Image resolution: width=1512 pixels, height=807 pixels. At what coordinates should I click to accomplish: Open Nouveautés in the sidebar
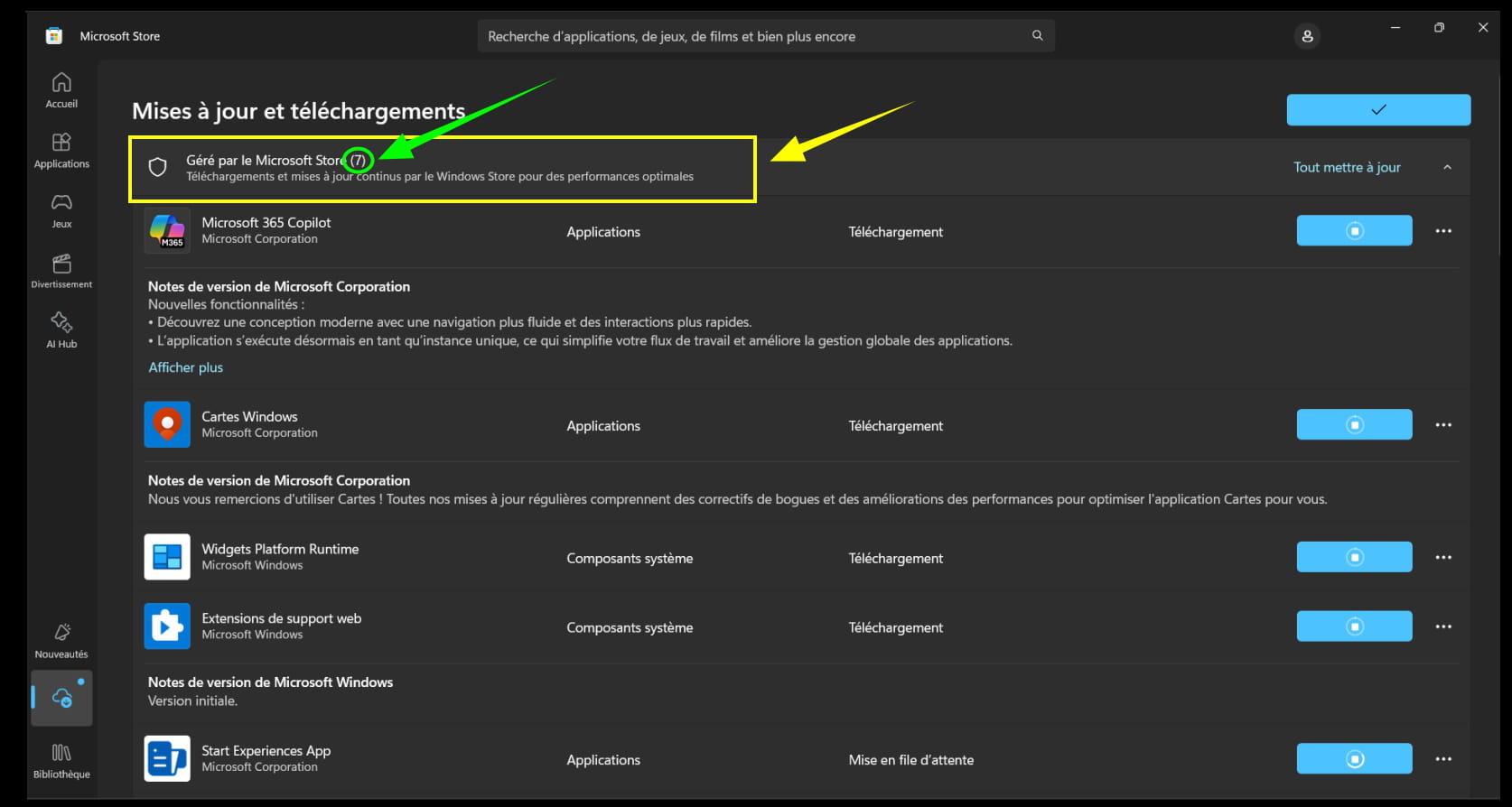(x=61, y=640)
